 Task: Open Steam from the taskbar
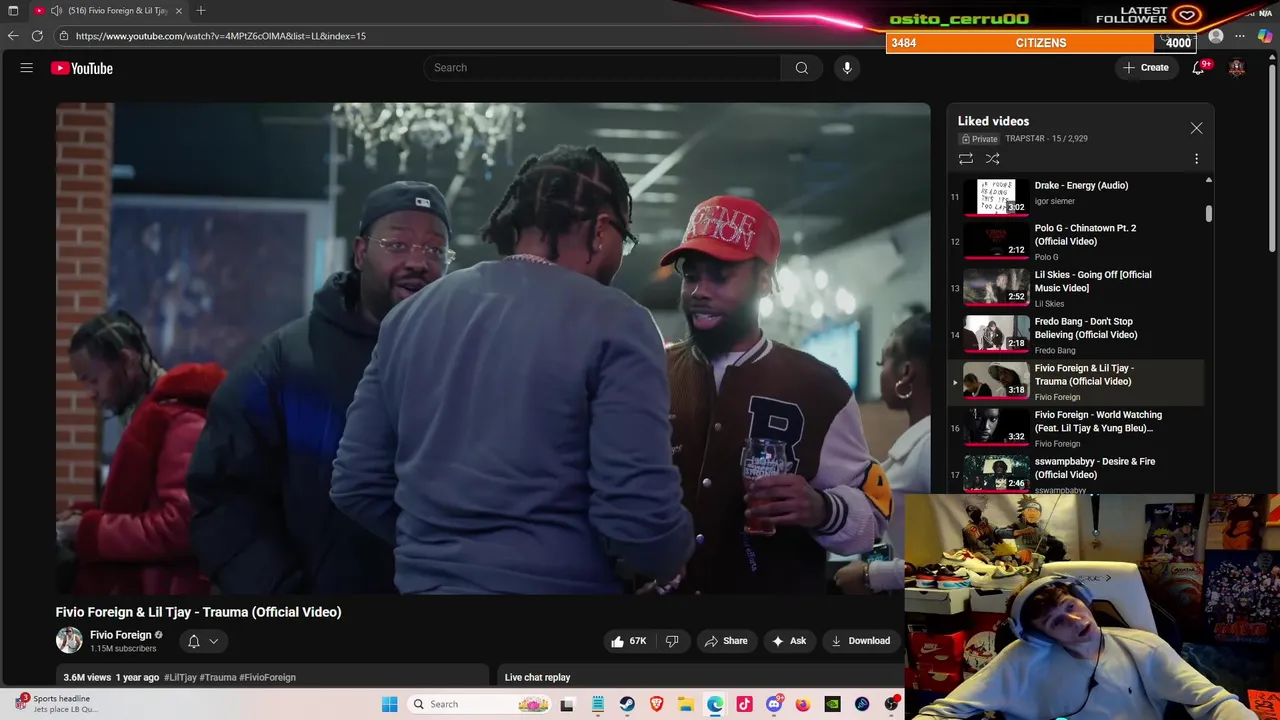(x=627, y=704)
